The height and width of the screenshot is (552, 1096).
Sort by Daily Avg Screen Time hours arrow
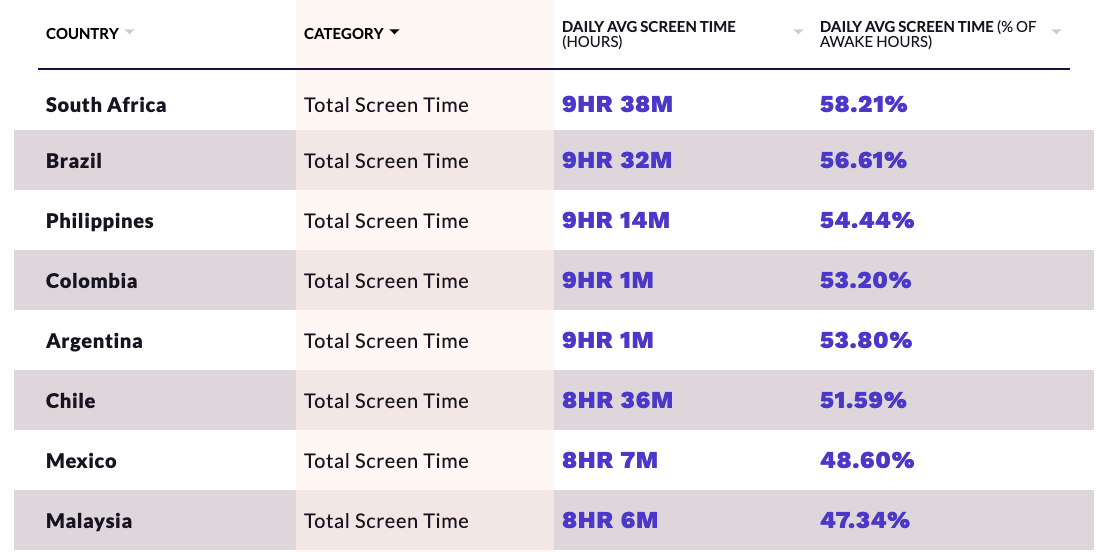point(798,33)
